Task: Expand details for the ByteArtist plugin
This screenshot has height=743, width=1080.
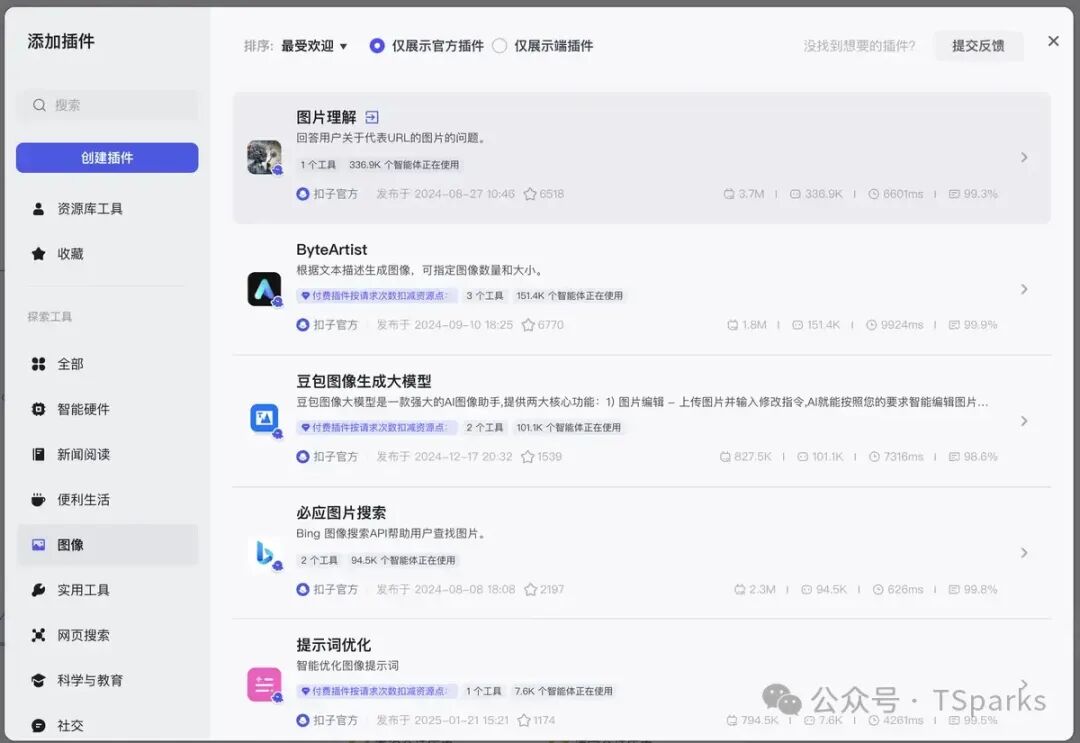Action: (x=1025, y=289)
